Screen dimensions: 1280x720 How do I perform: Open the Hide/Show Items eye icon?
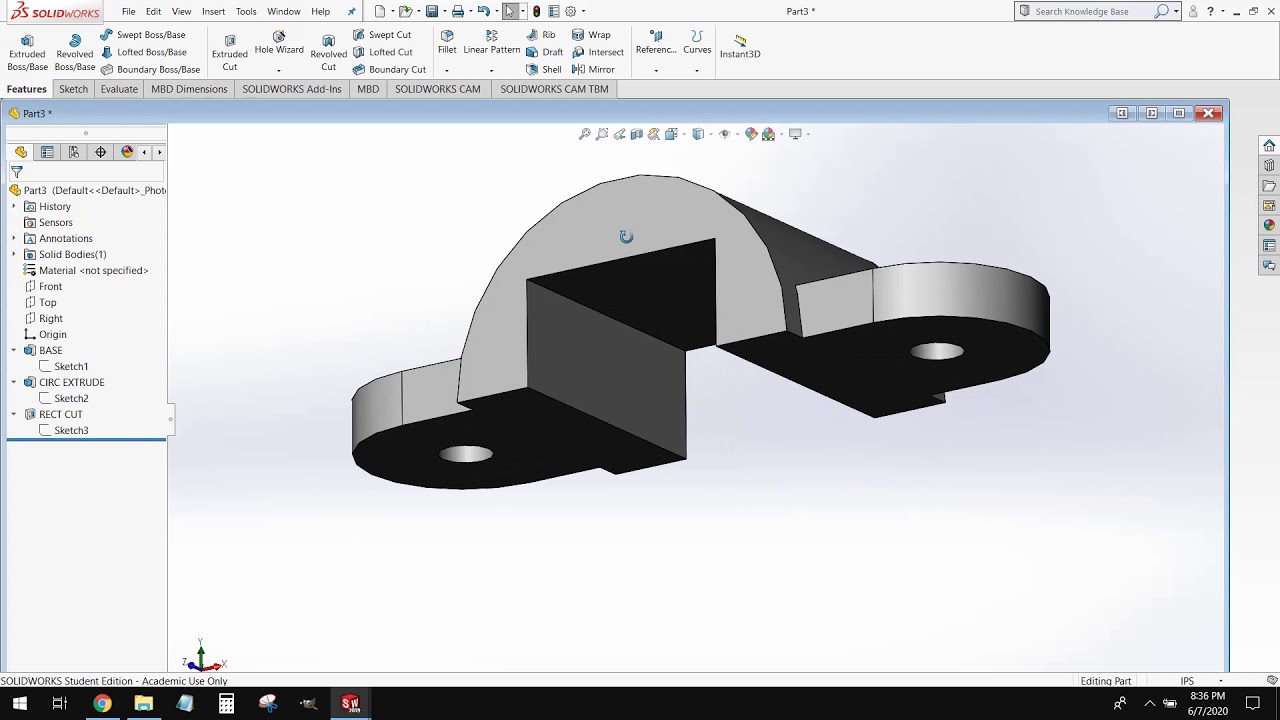tap(724, 134)
